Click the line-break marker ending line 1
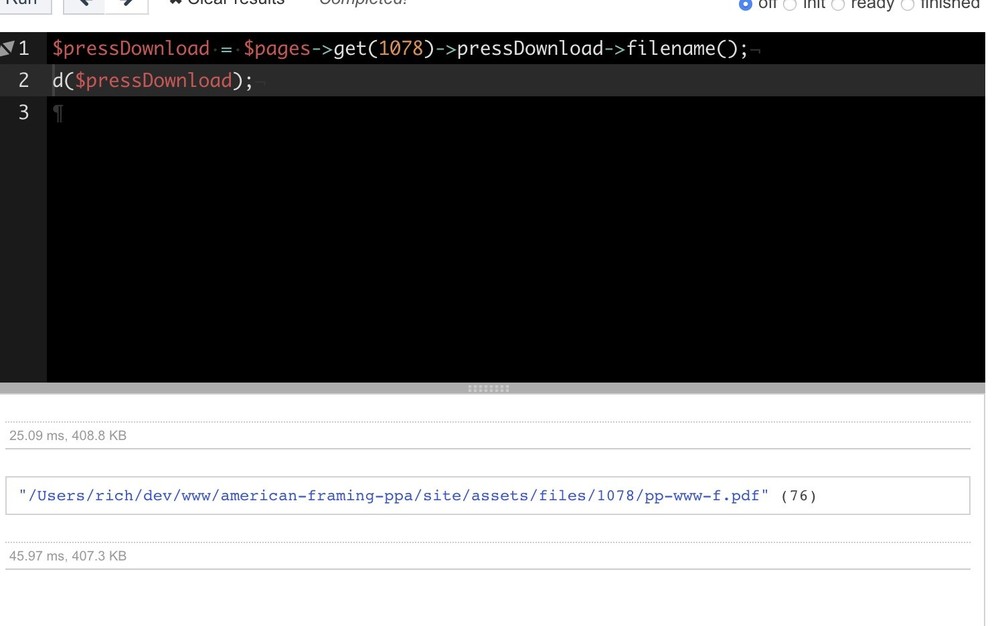The height and width of the screenshot is (626, 1000). pos(758,48)
